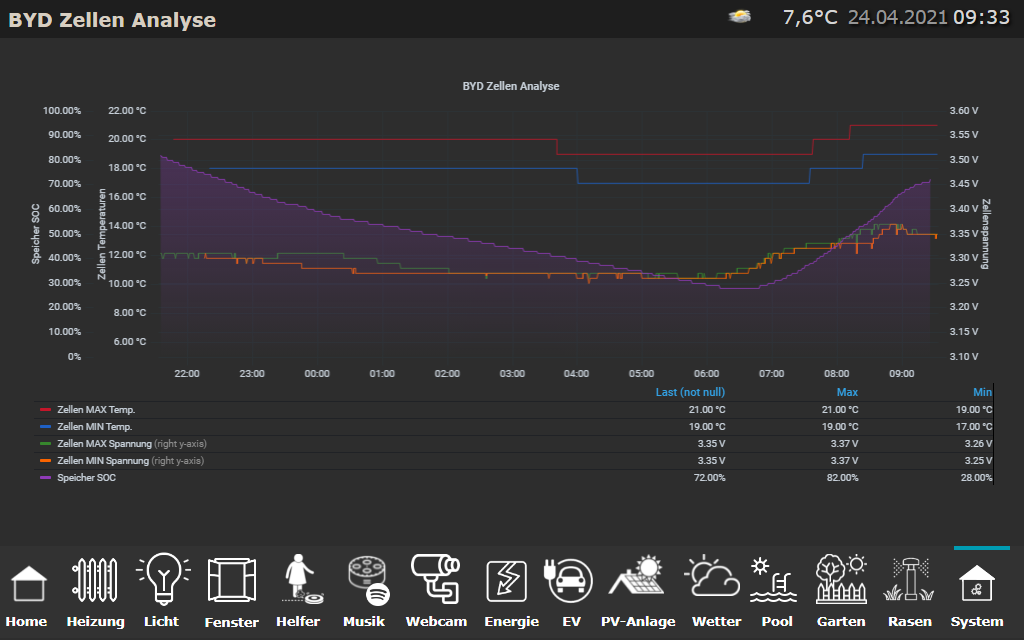The image size is (1024, 640).
Task: Click the System menu label
Action: (977, 622)
